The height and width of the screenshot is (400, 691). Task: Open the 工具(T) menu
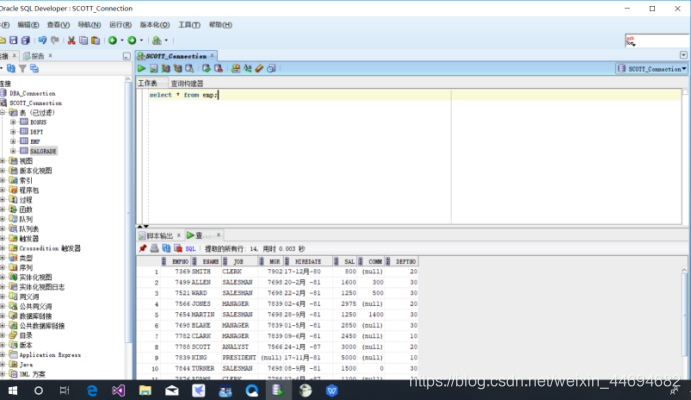(189, 25)
